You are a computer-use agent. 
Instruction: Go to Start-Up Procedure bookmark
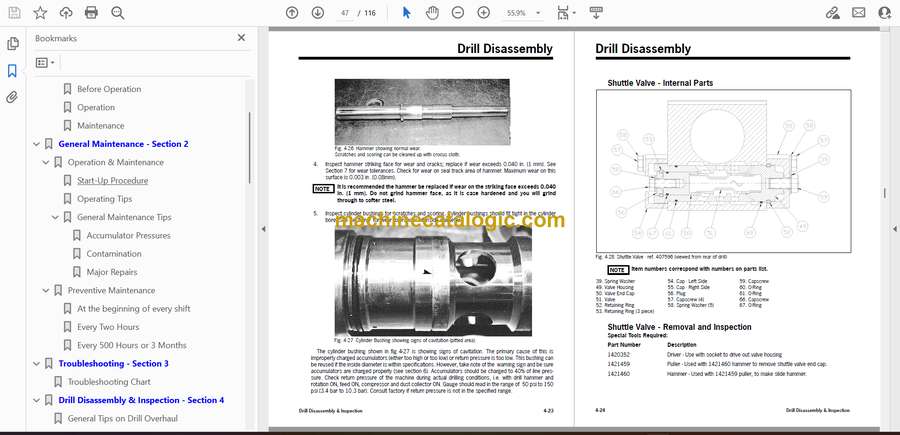coord(112,181)
